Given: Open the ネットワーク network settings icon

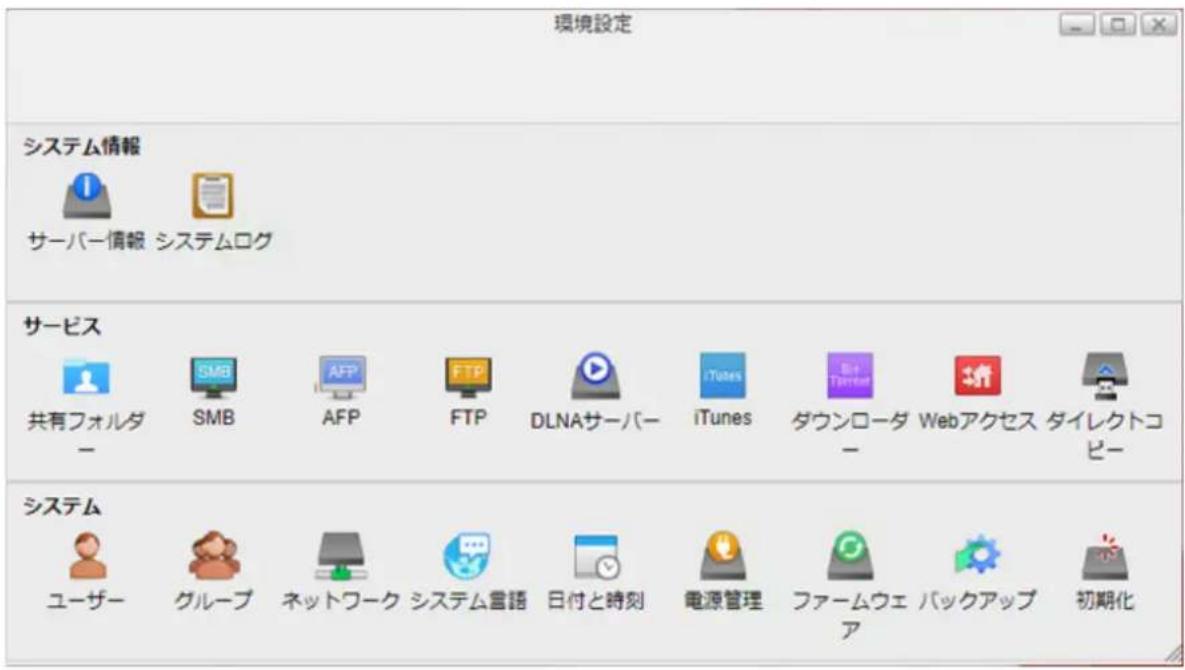Looking at the screenshot, I should [x=341, y=557].
